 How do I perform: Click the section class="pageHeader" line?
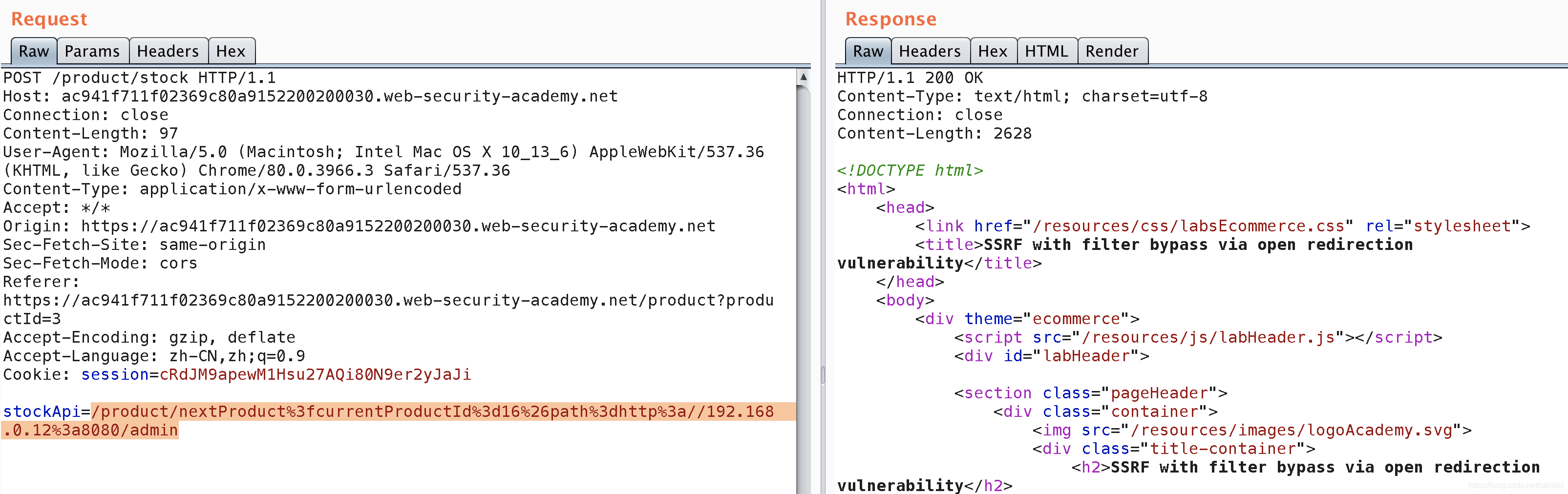tap(1090, 393)
